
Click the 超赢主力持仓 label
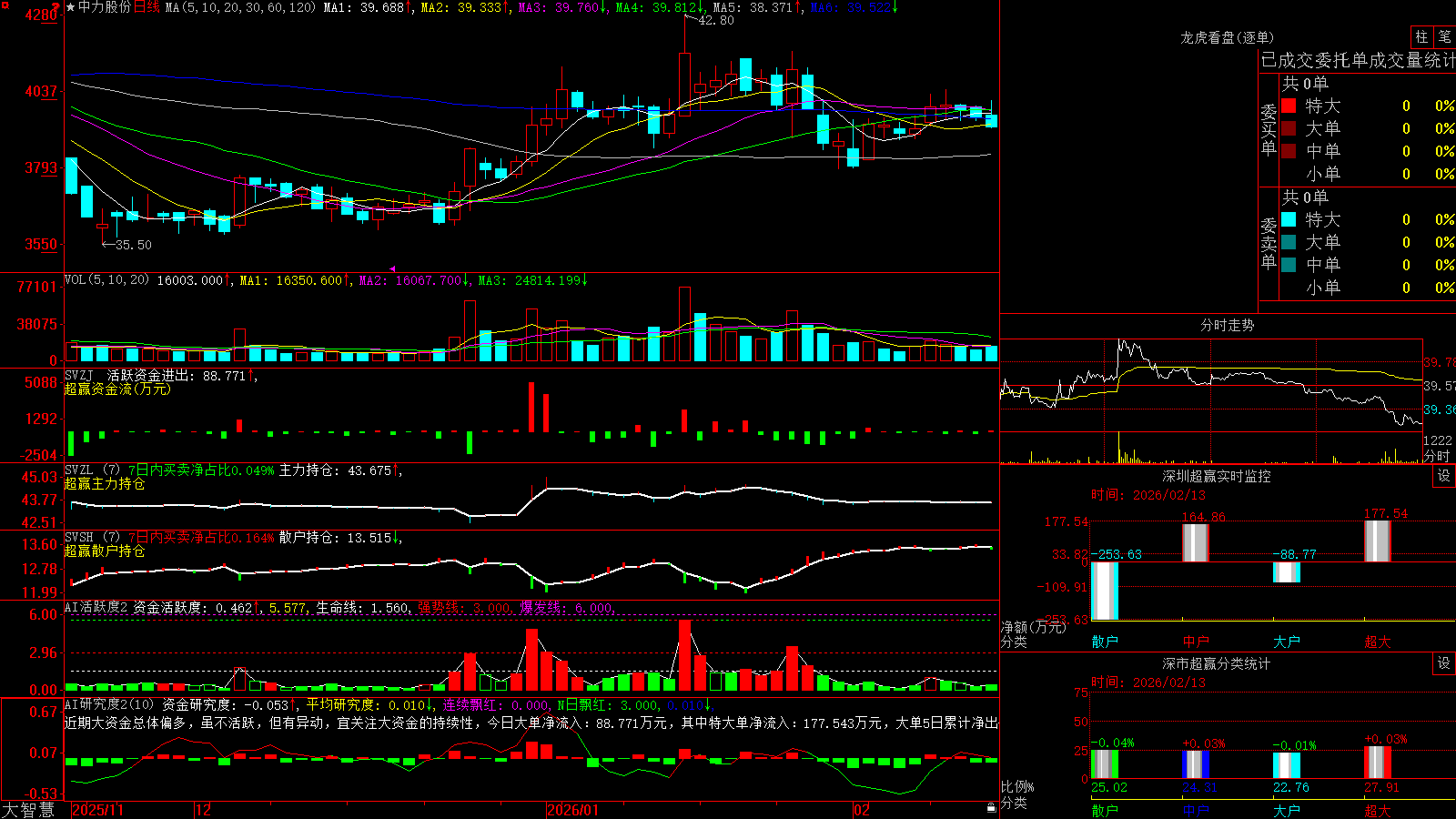pos(105,483)
